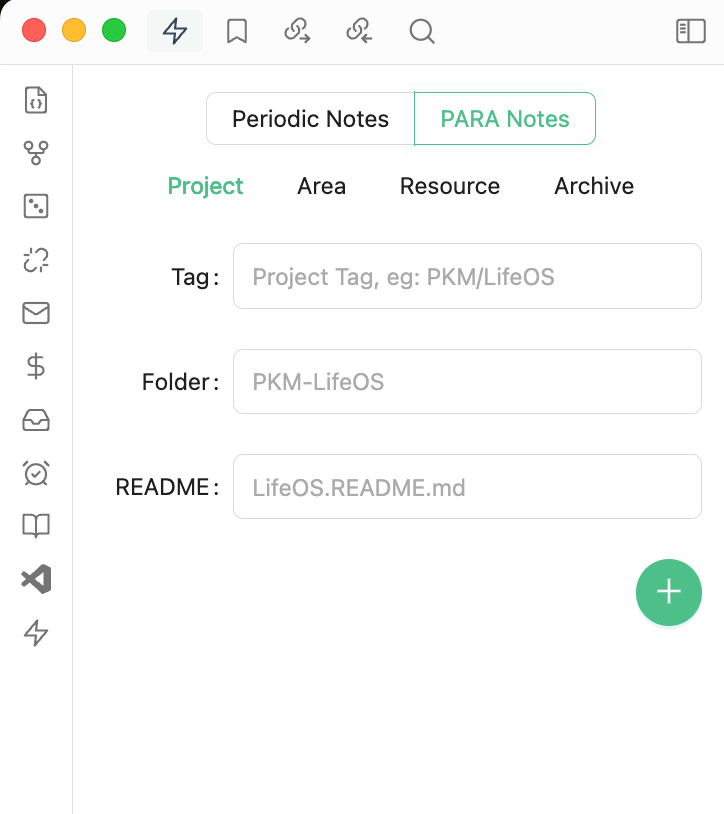The image size is (724, 814).
Task: Click the broken link icon
Action: click(36, 260)
